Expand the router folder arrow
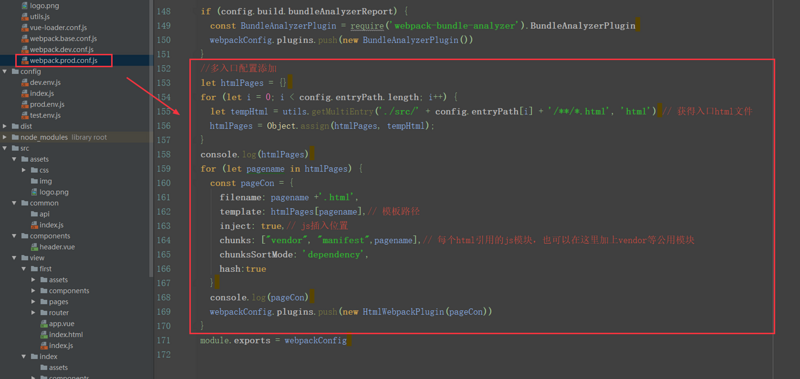Image resolution: width=800 pixels, height=379 pixels. (x=34, y=313)
